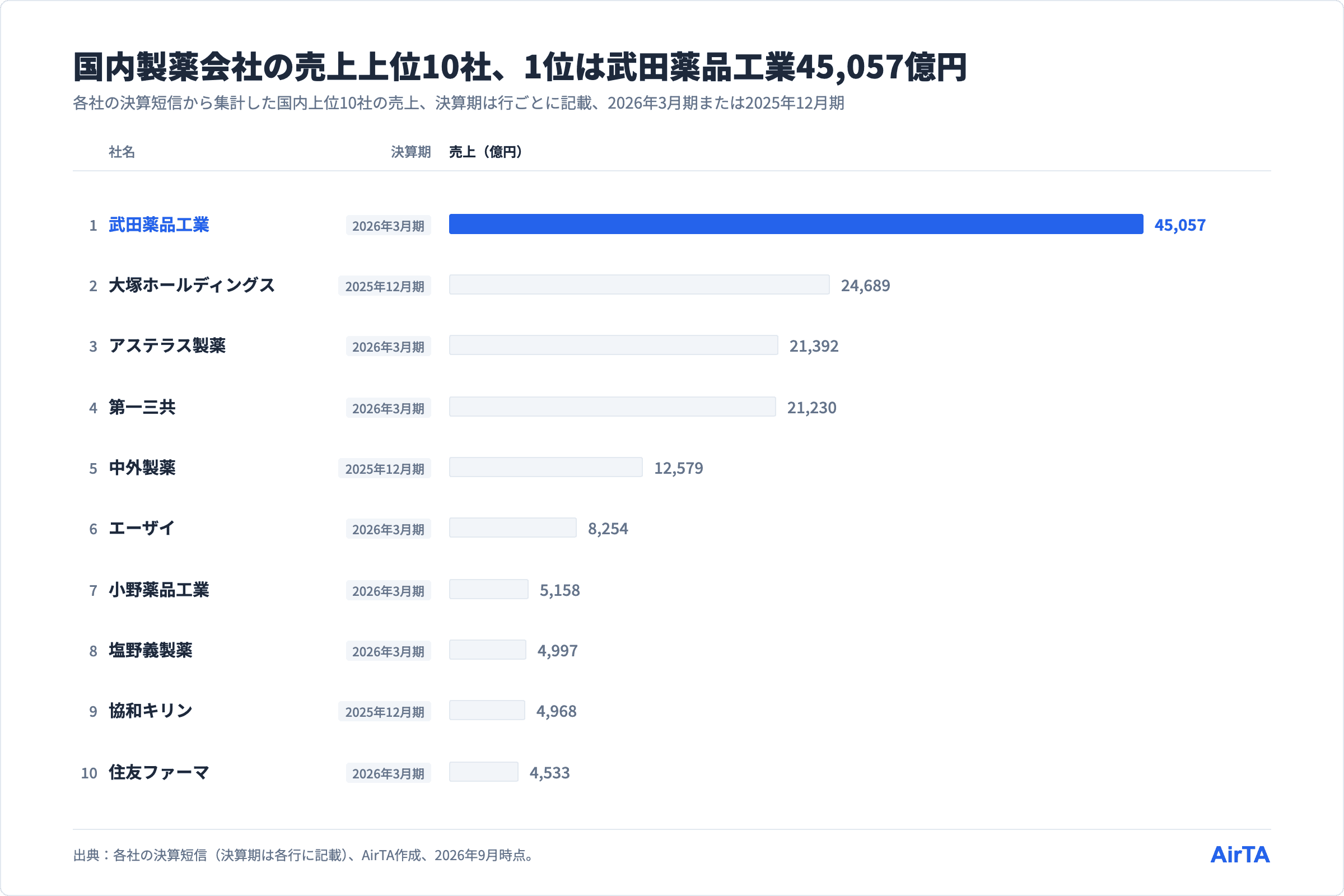Viewport: 1344px width, 896px height.
Task: Click the 社名 column header
Action: pos(122,151)
